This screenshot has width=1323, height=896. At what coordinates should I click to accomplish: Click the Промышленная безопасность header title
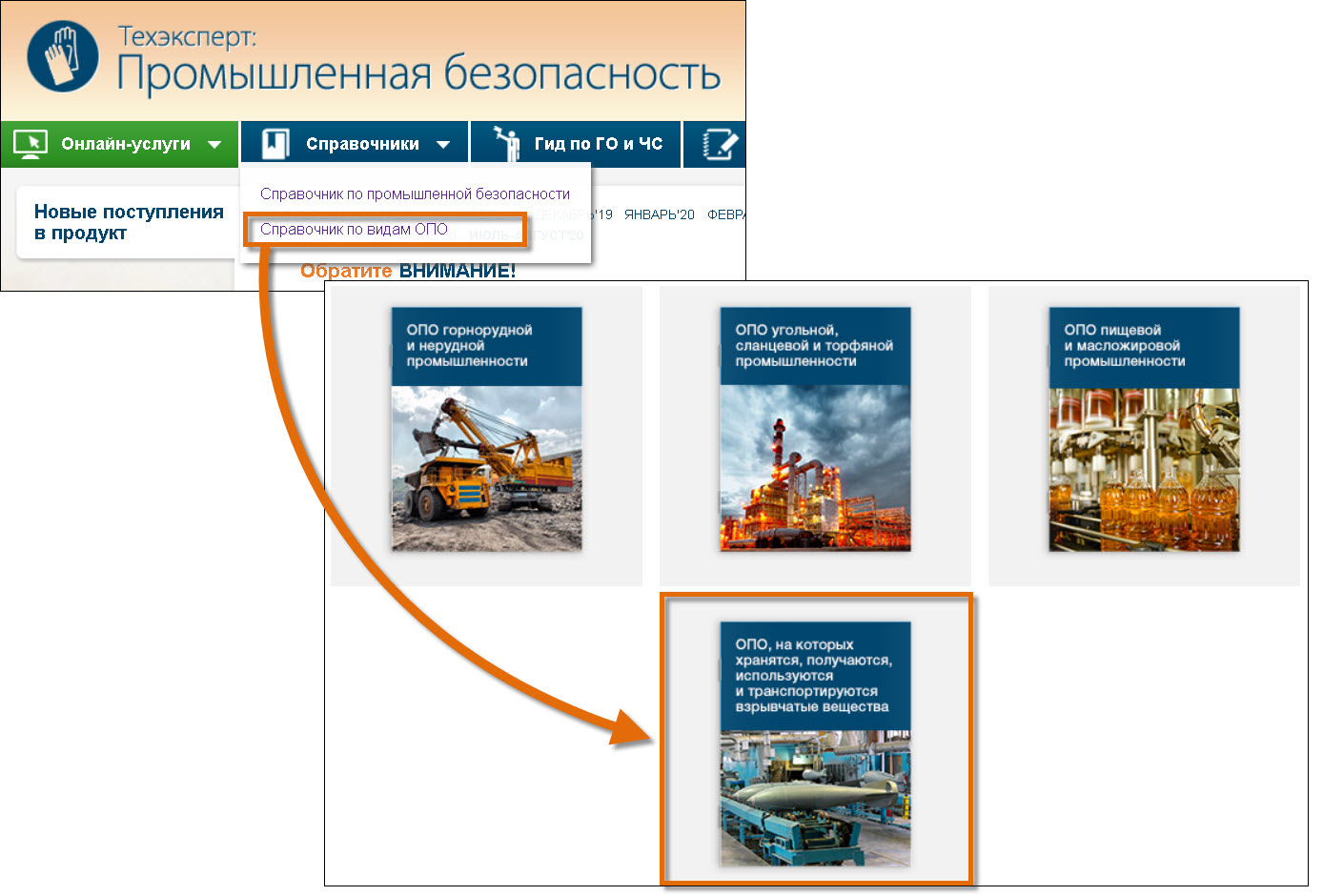(x=418, y=74)
